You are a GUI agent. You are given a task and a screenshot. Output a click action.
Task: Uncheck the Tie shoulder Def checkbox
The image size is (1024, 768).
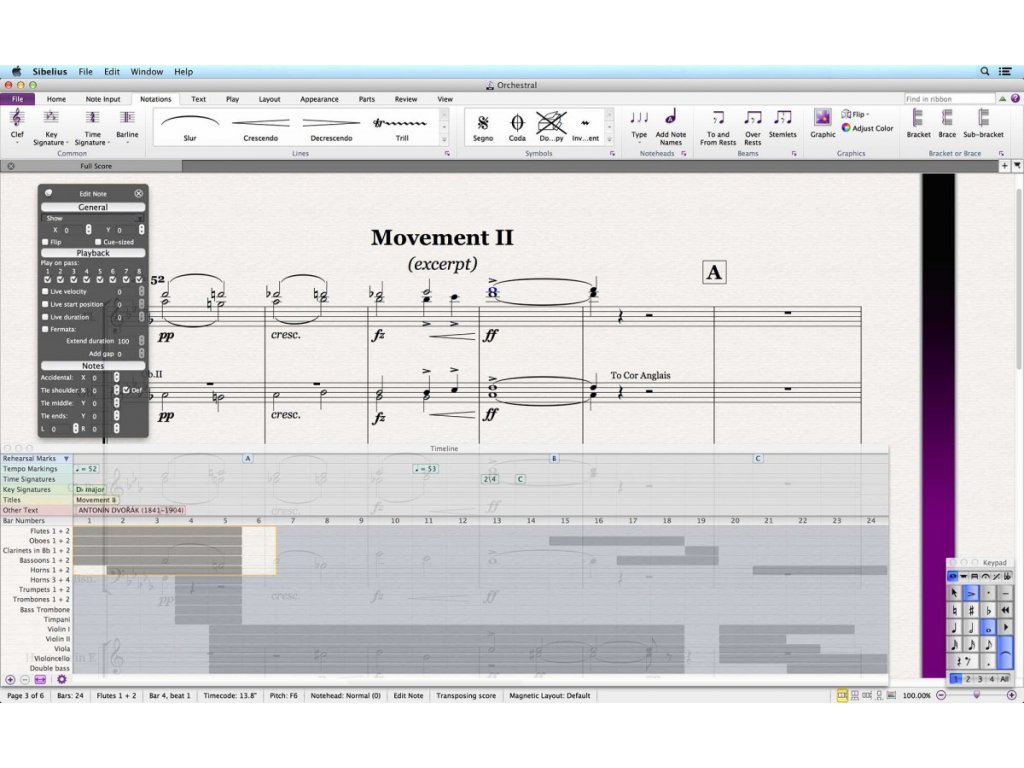pyautogui.click(x=126, y=390)
